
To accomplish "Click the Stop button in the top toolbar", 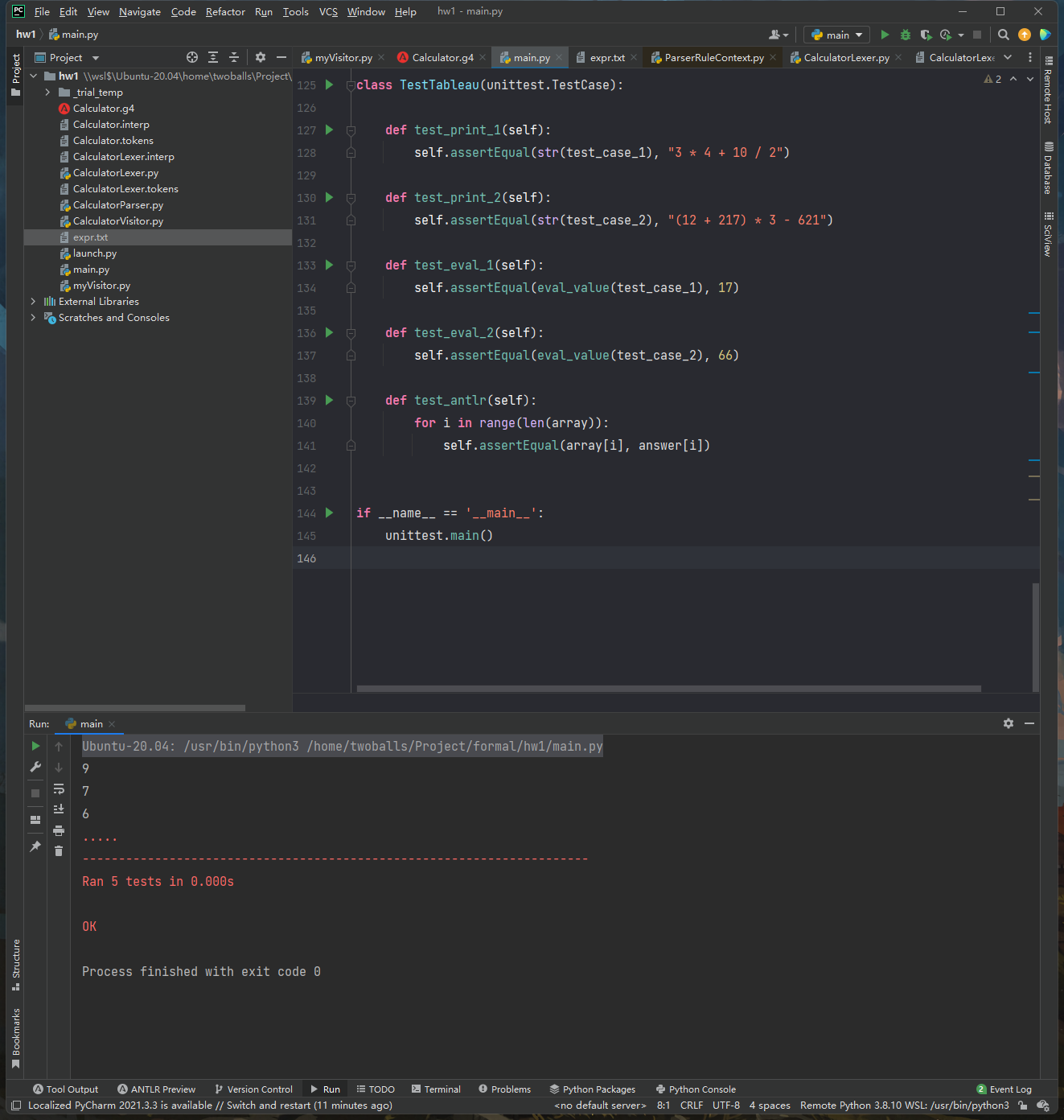I will 977,35.
